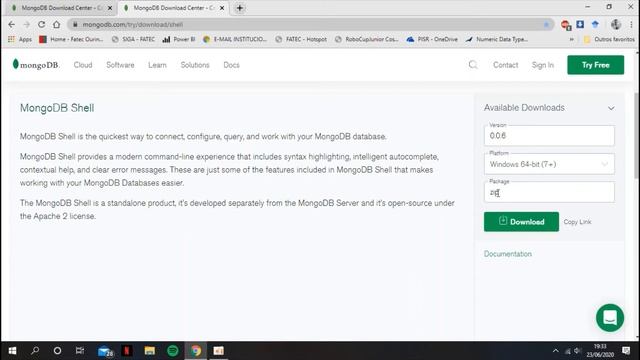The width and height of the screenshot is (640, 360).
Task: Click the Chrome profile avatar icon
Action: tap(616, 24)
